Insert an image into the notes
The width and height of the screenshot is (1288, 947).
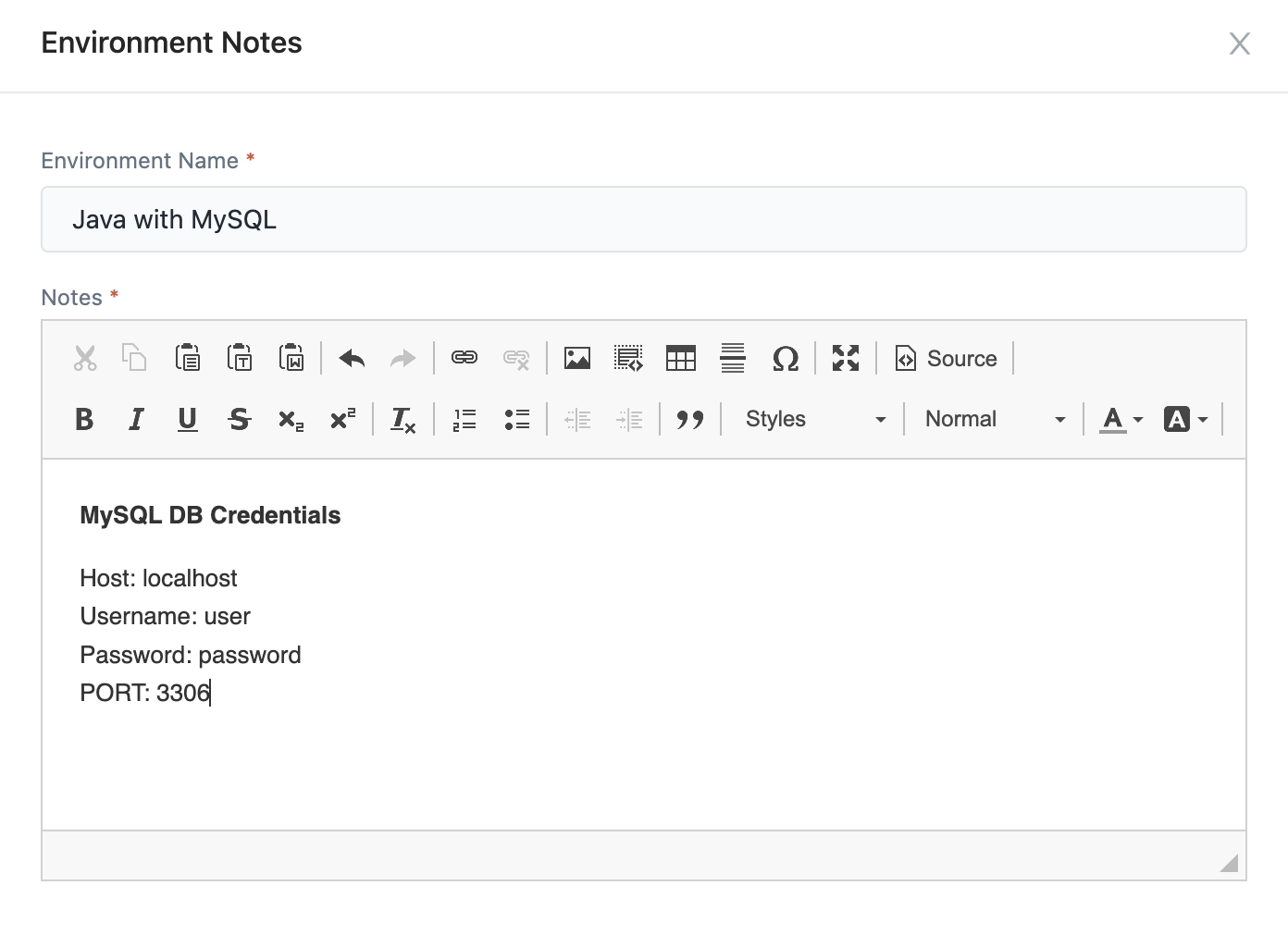577,358
